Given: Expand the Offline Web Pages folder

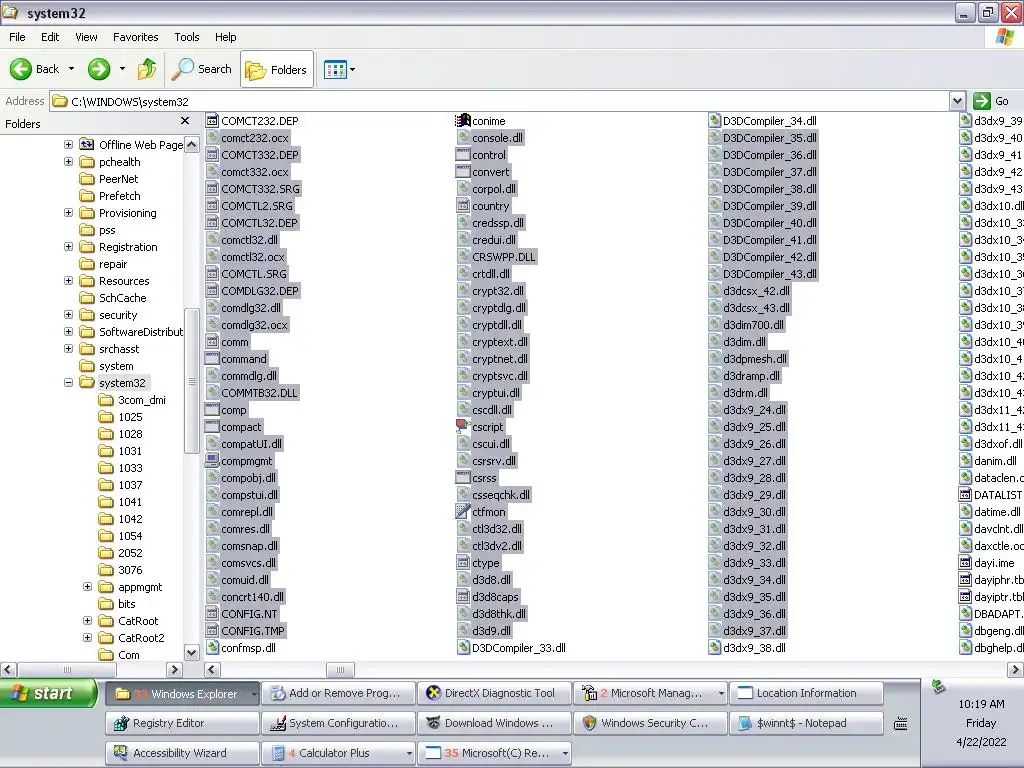Looking at the screenshot, I should pos(69,144).
